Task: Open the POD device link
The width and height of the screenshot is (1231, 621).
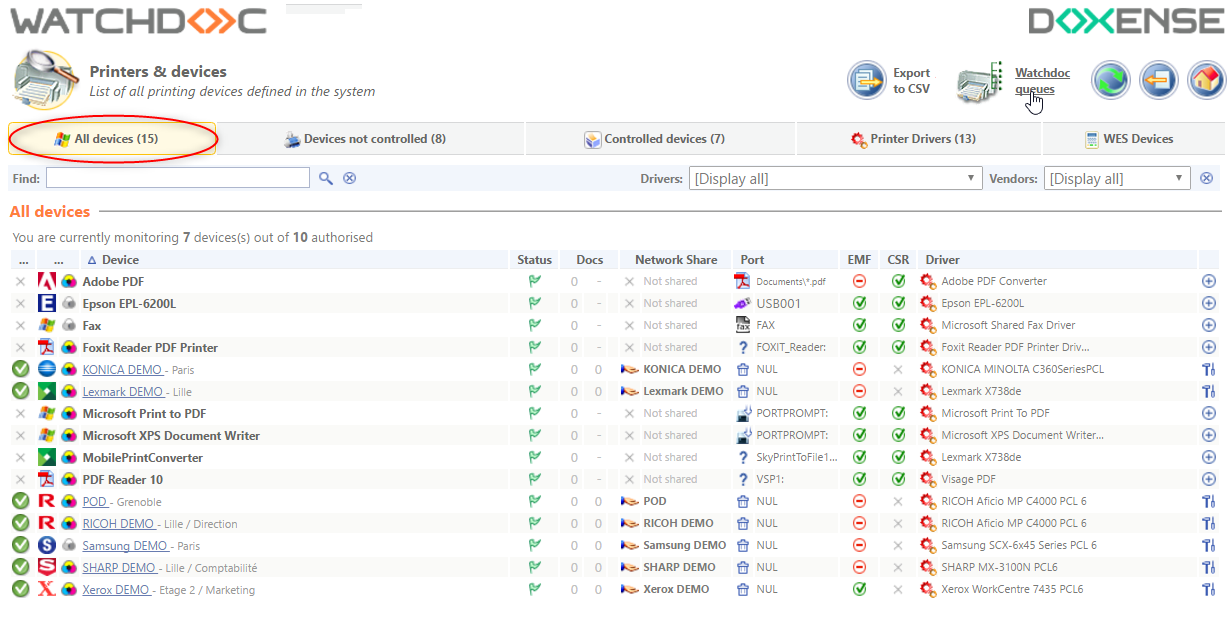Action: click(x=95, y=502)
